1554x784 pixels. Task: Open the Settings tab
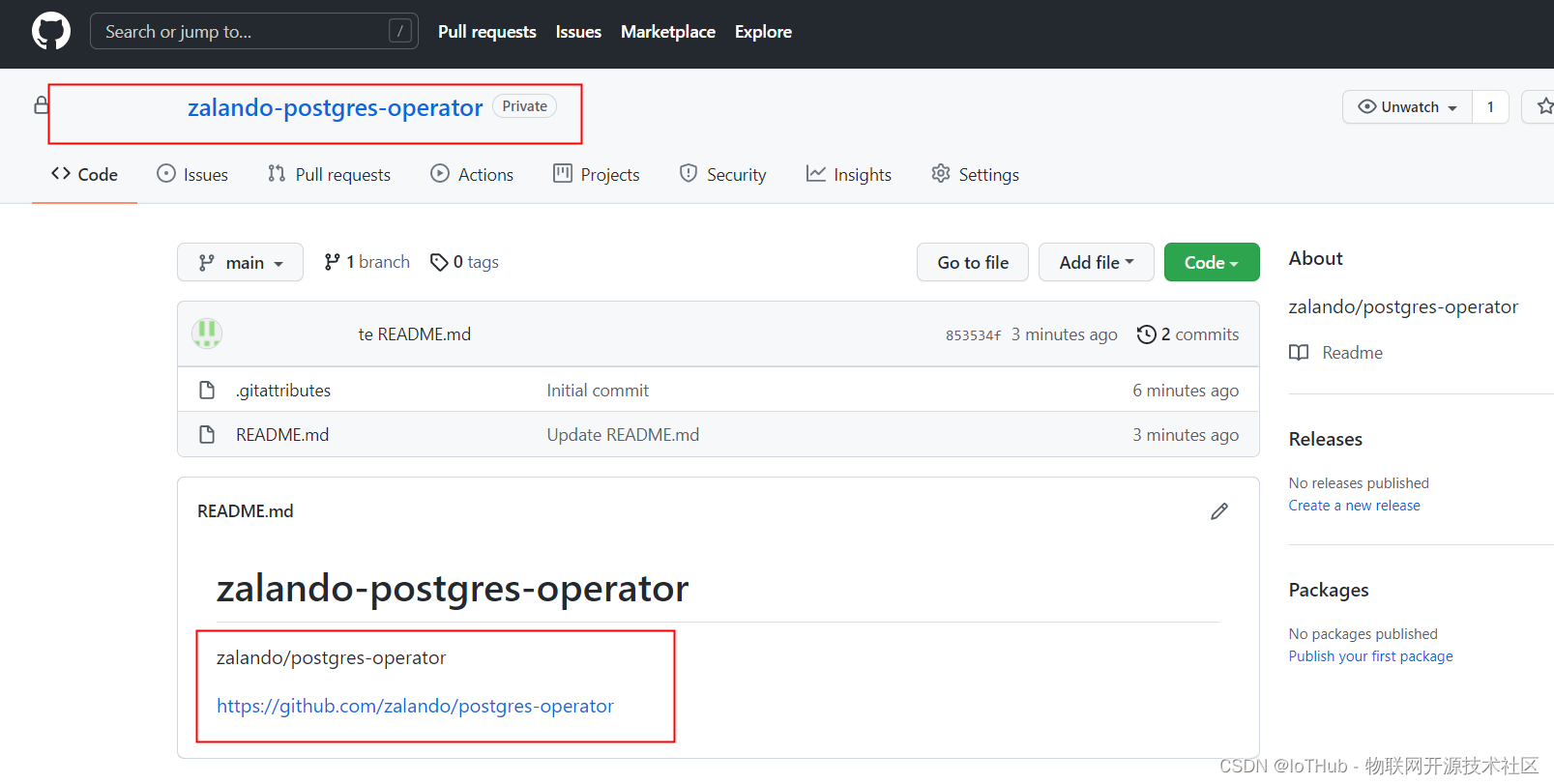pos(975,174)
